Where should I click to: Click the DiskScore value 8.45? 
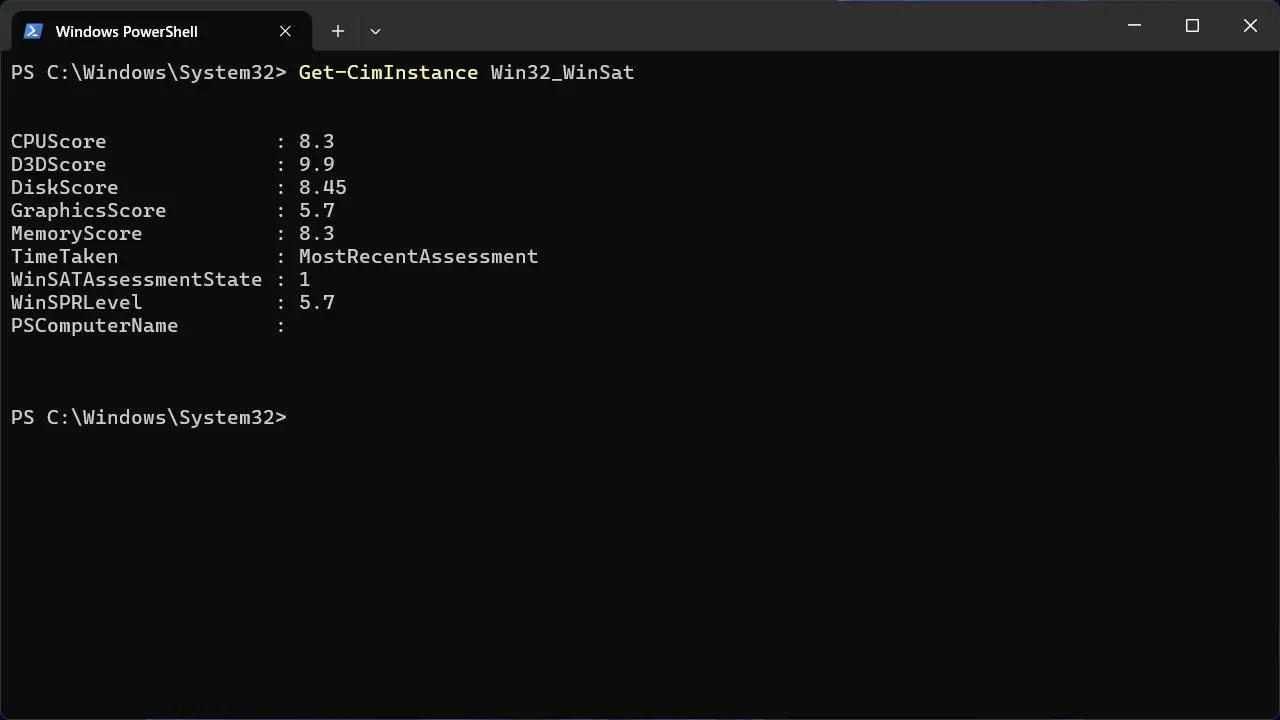pos(322,187)
